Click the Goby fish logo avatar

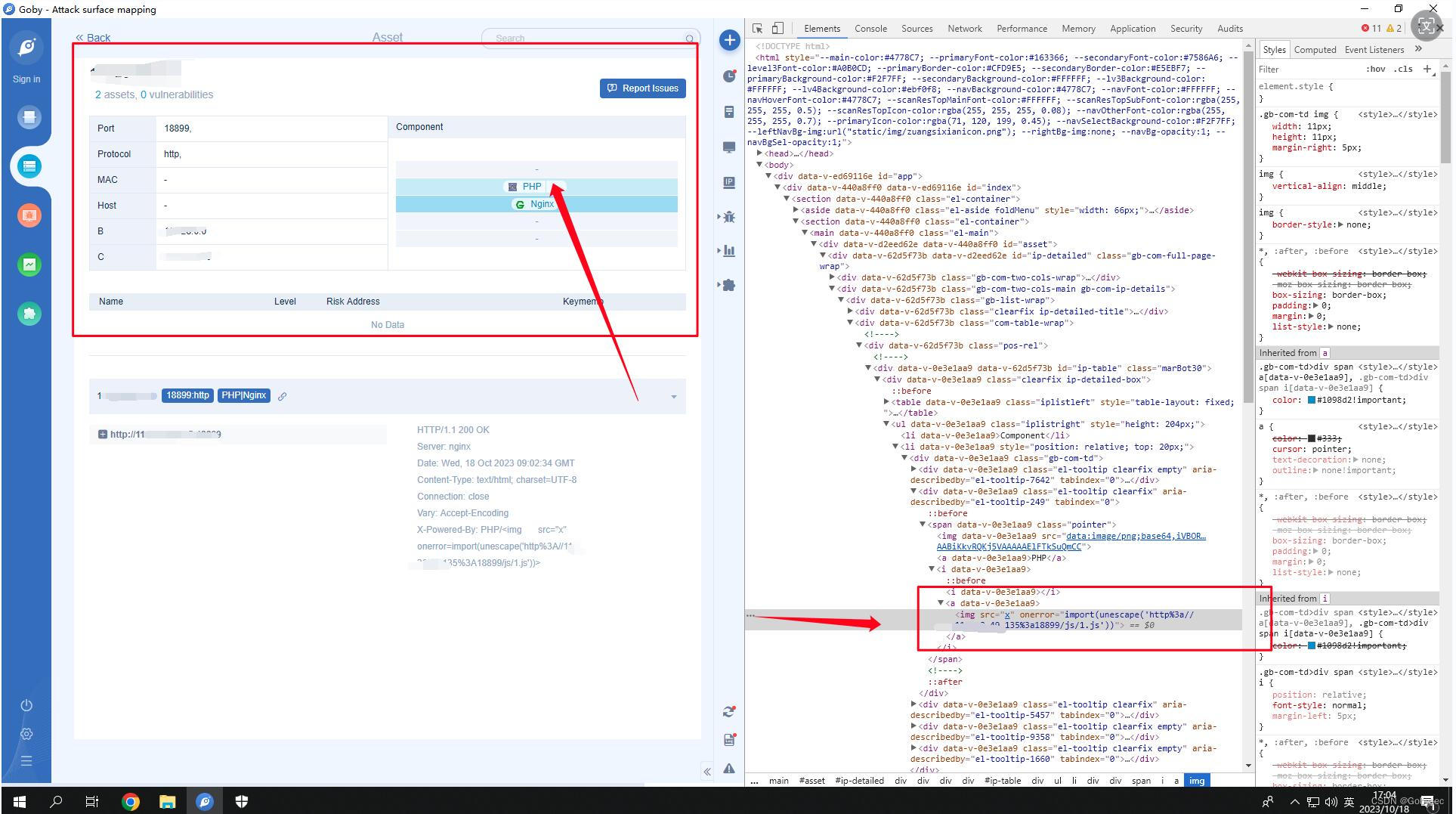coord(26,48)
